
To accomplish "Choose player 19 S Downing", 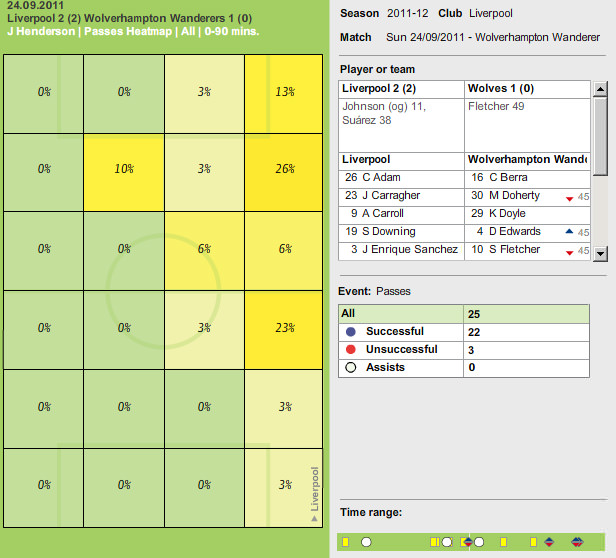I will (402, 231).
